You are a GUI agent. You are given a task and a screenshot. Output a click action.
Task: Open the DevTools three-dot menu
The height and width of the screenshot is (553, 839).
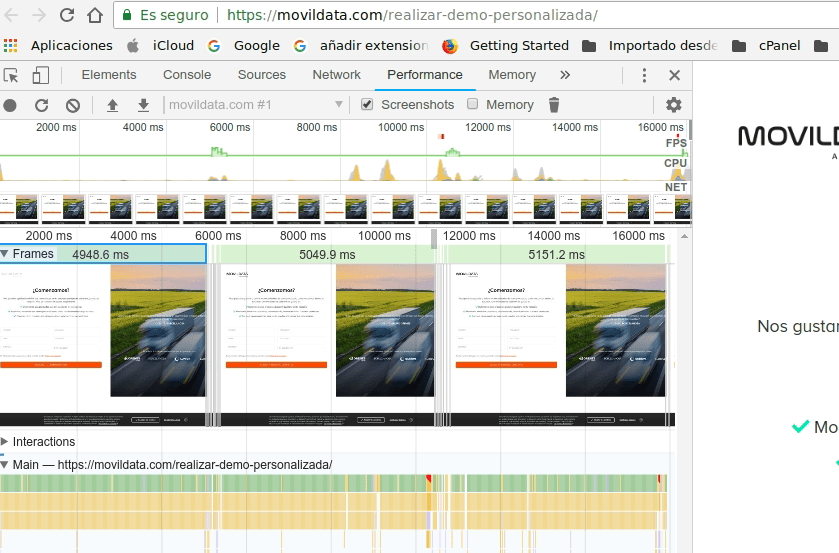[x=644, y=75]
